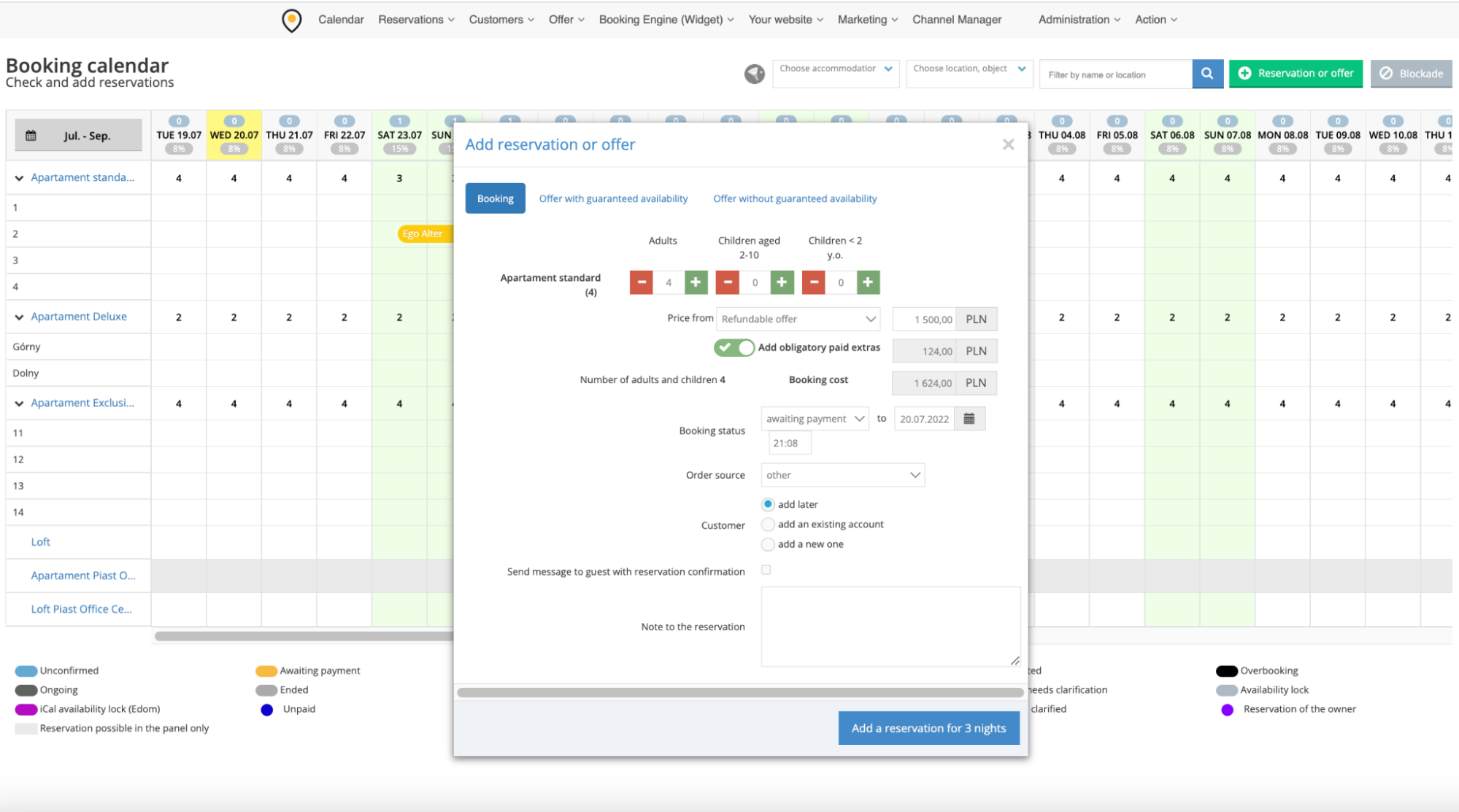Click the location pin logo icon

291,20
